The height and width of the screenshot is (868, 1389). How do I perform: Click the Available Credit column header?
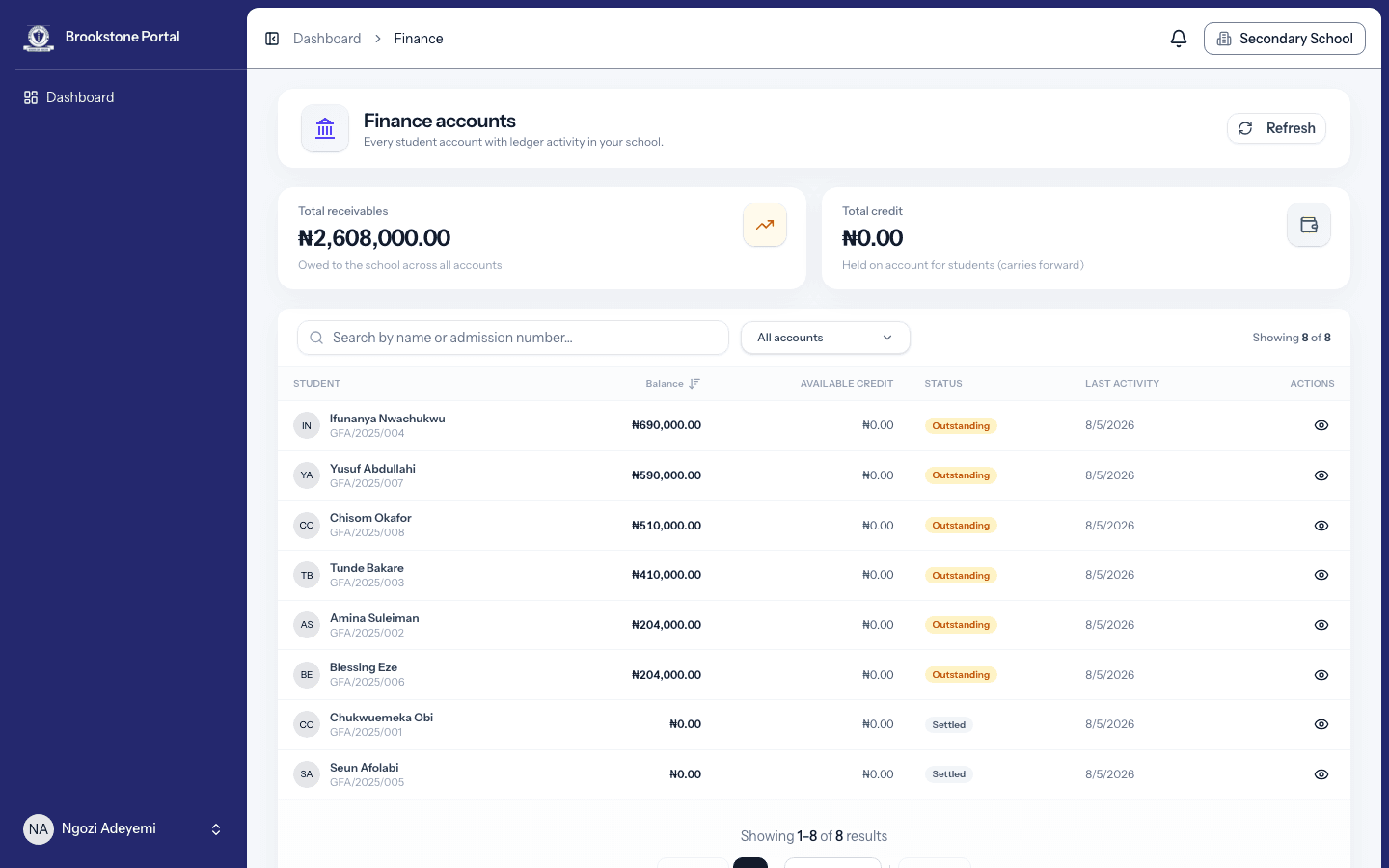847,384
